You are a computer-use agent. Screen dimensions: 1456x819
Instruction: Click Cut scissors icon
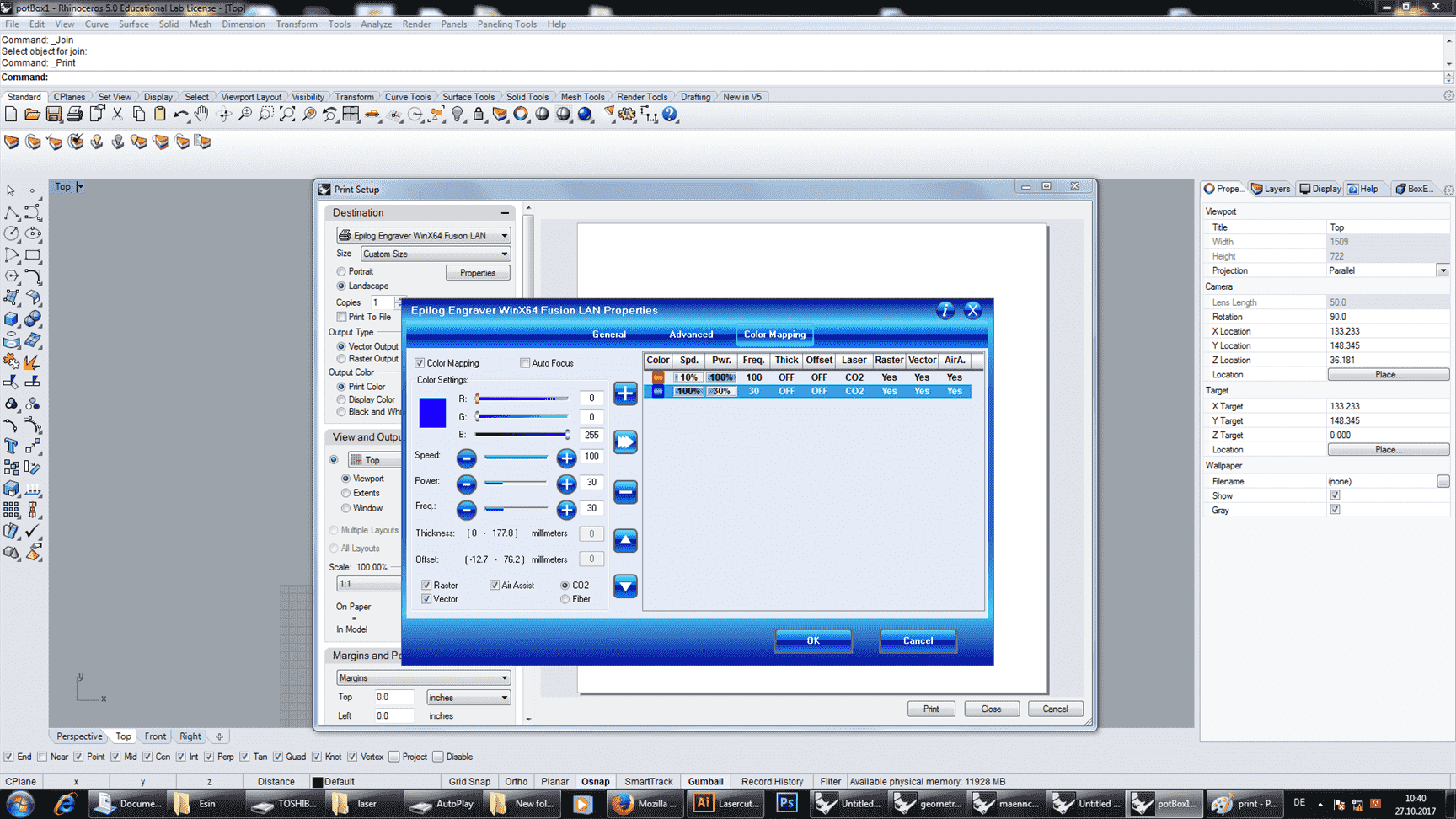(117, 115)
